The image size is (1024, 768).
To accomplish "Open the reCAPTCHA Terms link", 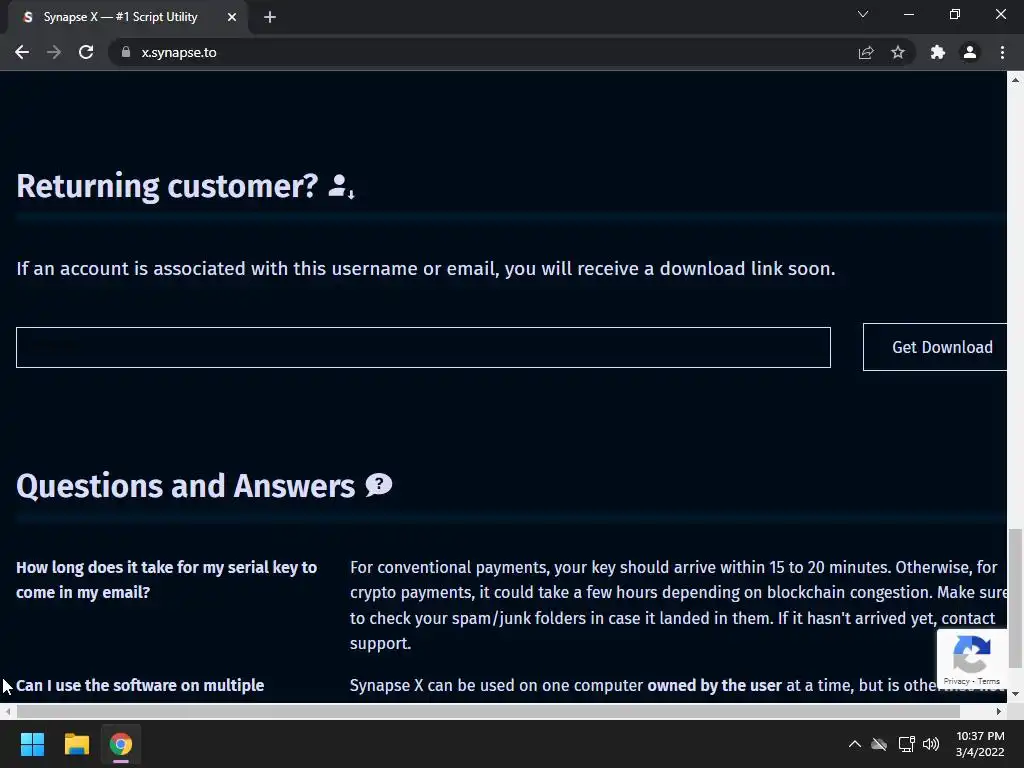I will pyautogui.click(x=989, y=681).
